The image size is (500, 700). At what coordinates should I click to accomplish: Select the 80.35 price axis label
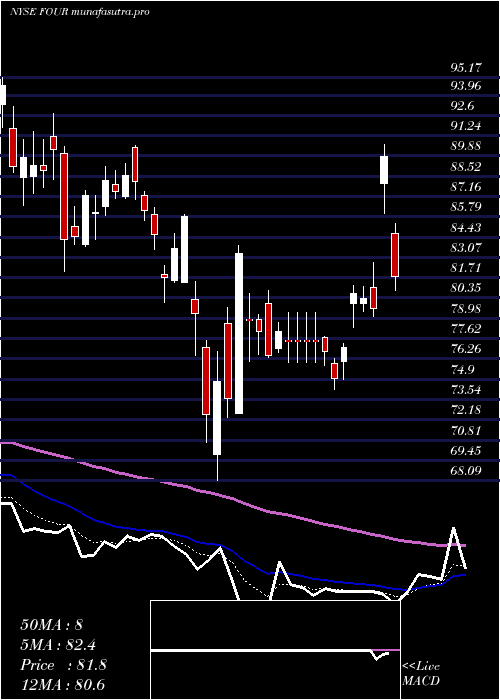click(x=465, y=288)
